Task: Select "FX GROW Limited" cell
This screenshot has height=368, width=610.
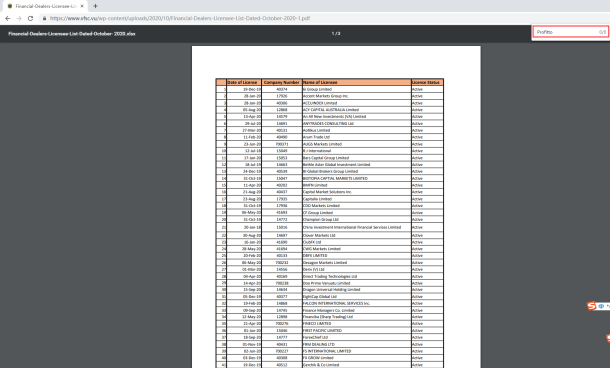Action: click(x=357, y=358)
